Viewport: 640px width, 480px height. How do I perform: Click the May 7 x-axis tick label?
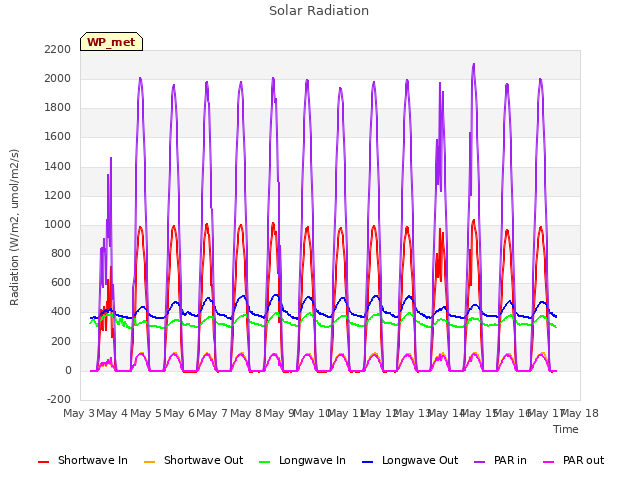212,413
